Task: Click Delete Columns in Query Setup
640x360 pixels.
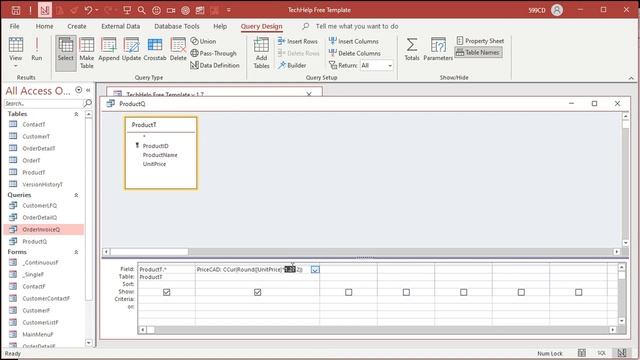Action: pos(355,53)
